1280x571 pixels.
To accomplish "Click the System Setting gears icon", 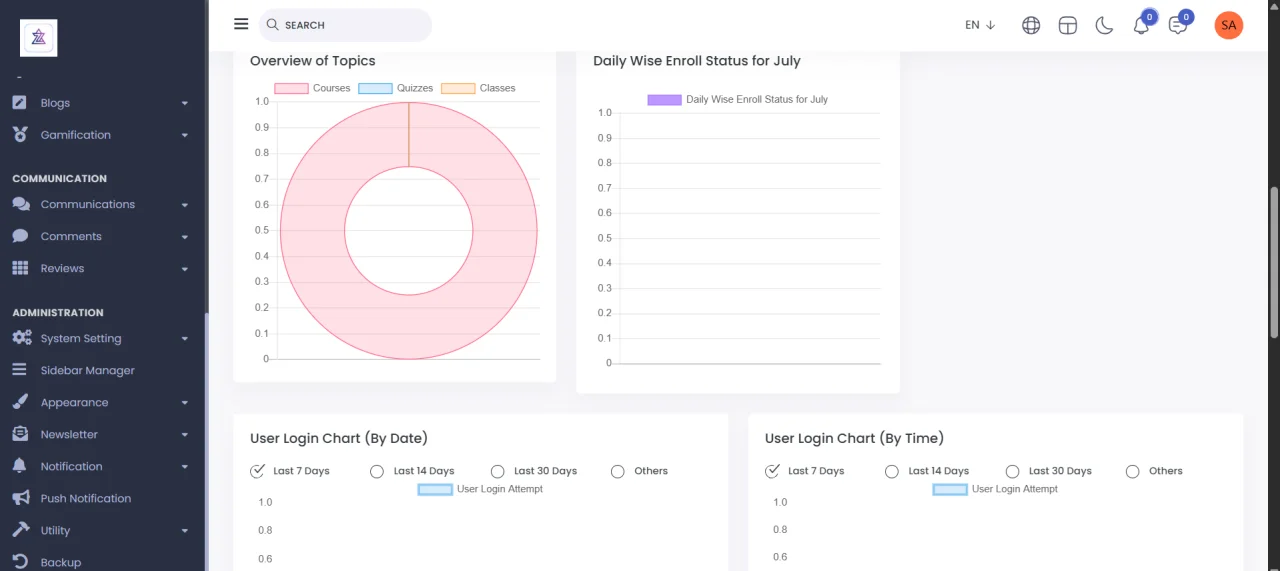I will tap(21, 338).
